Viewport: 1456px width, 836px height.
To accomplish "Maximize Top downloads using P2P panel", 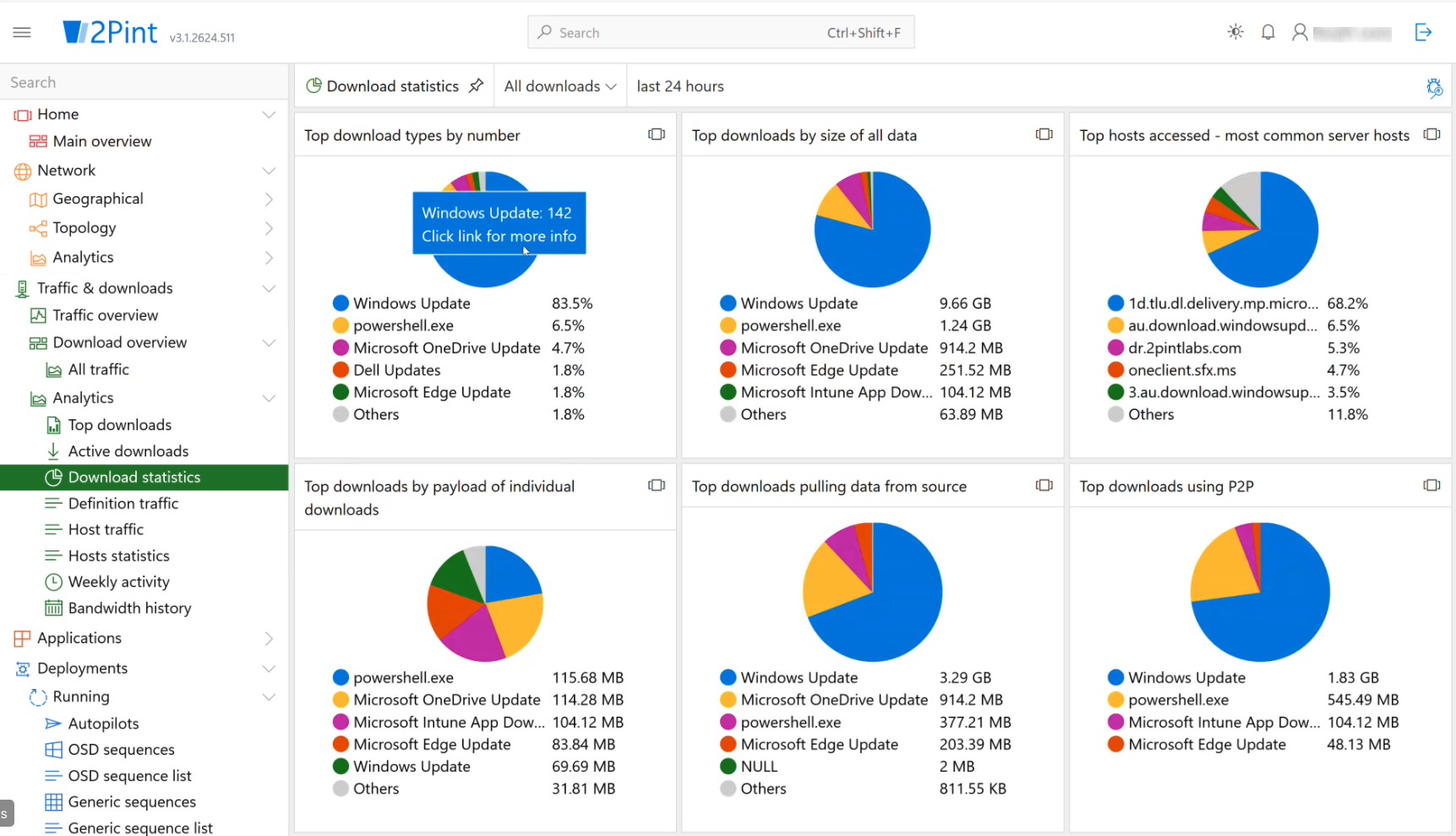I will 1431,485.
